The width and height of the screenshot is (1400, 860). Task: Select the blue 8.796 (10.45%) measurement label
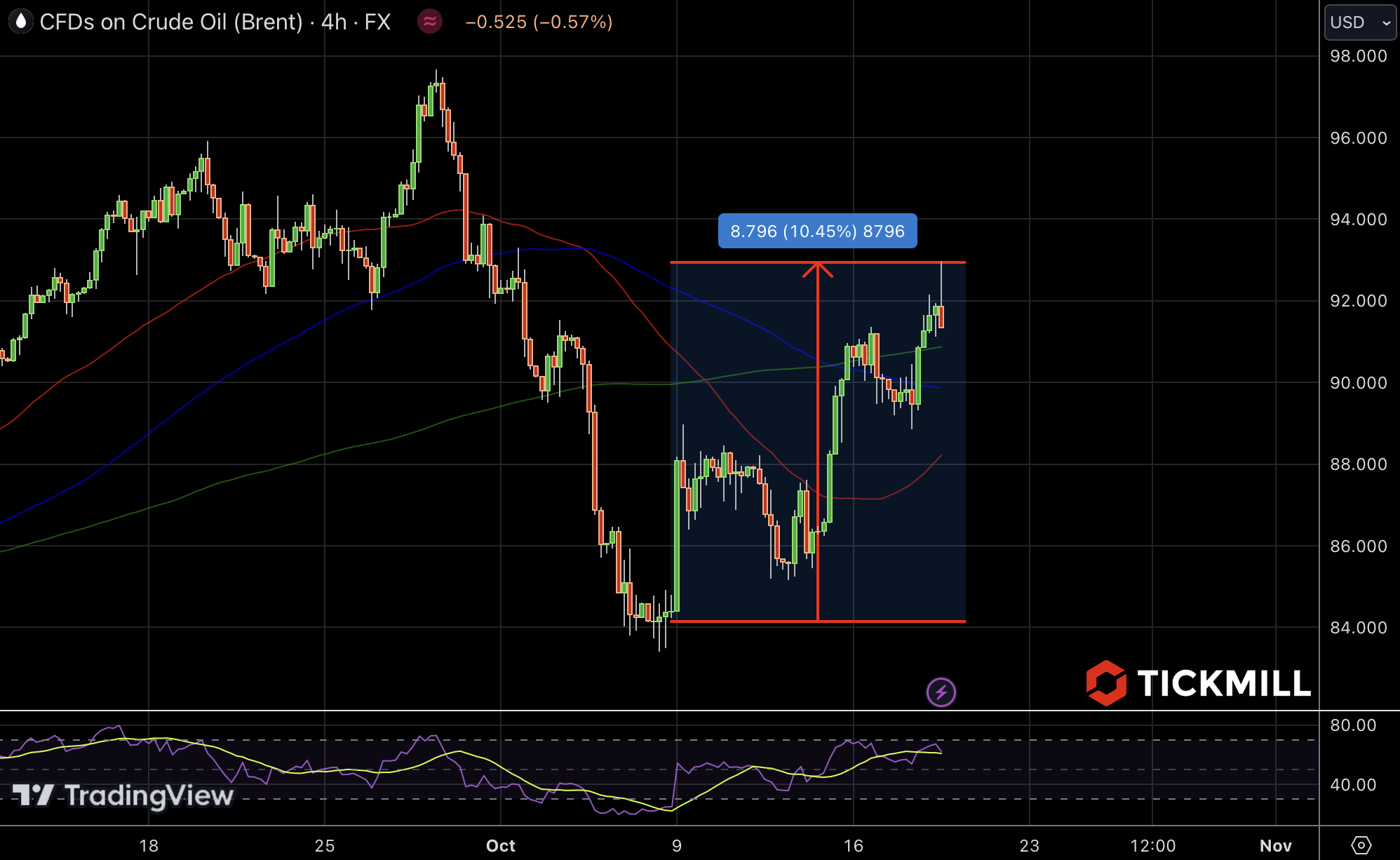817,231
